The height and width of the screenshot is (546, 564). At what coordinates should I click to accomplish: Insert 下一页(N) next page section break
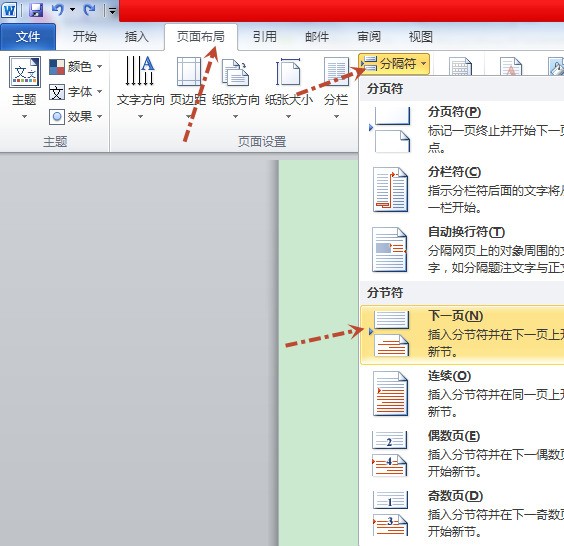(462, 335)
